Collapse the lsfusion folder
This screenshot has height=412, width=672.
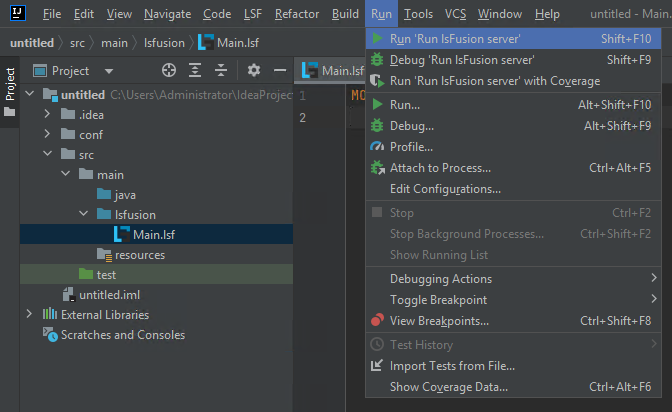click(x=84, y=214)
